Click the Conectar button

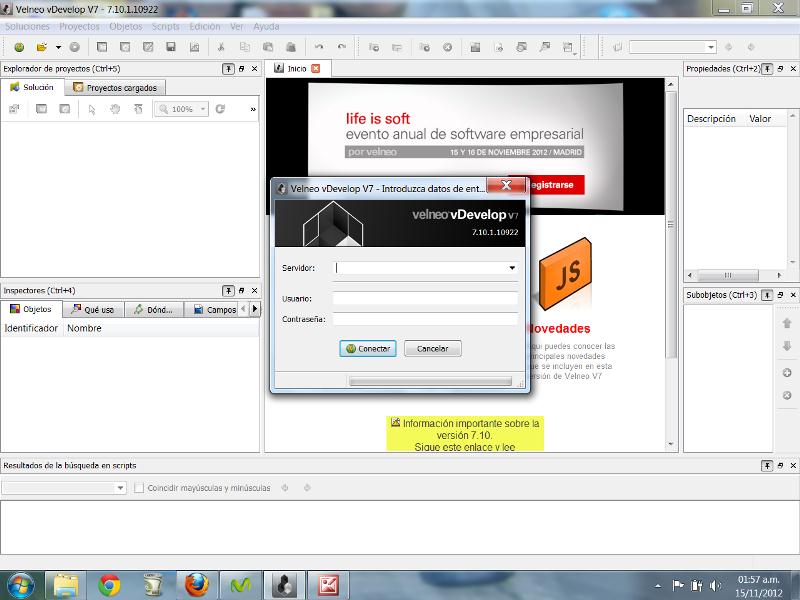[368, 349]
